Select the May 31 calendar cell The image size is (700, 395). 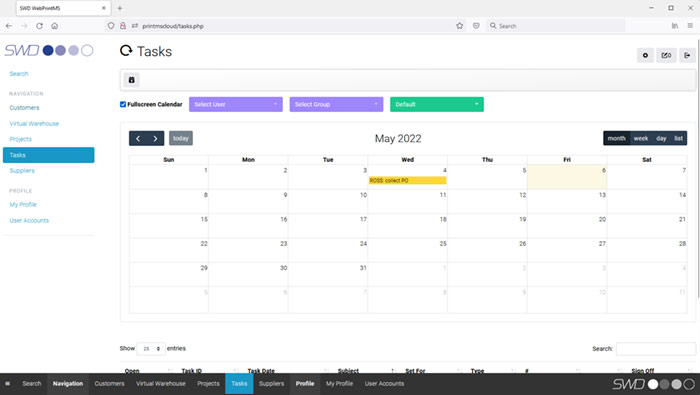pos(328,274)
